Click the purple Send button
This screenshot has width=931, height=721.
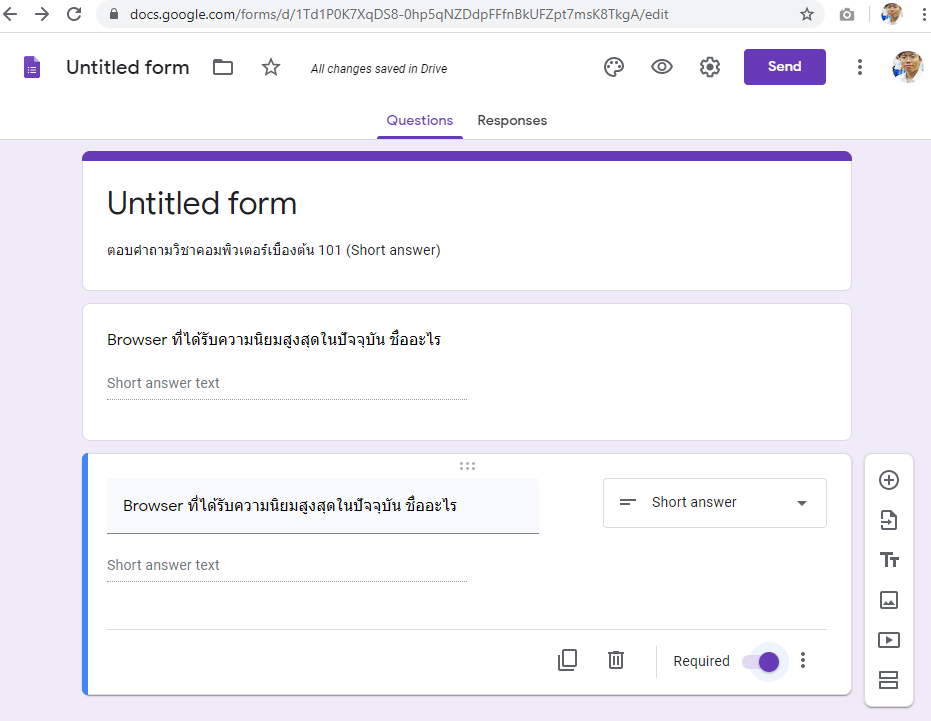click(x=784, y=67)
